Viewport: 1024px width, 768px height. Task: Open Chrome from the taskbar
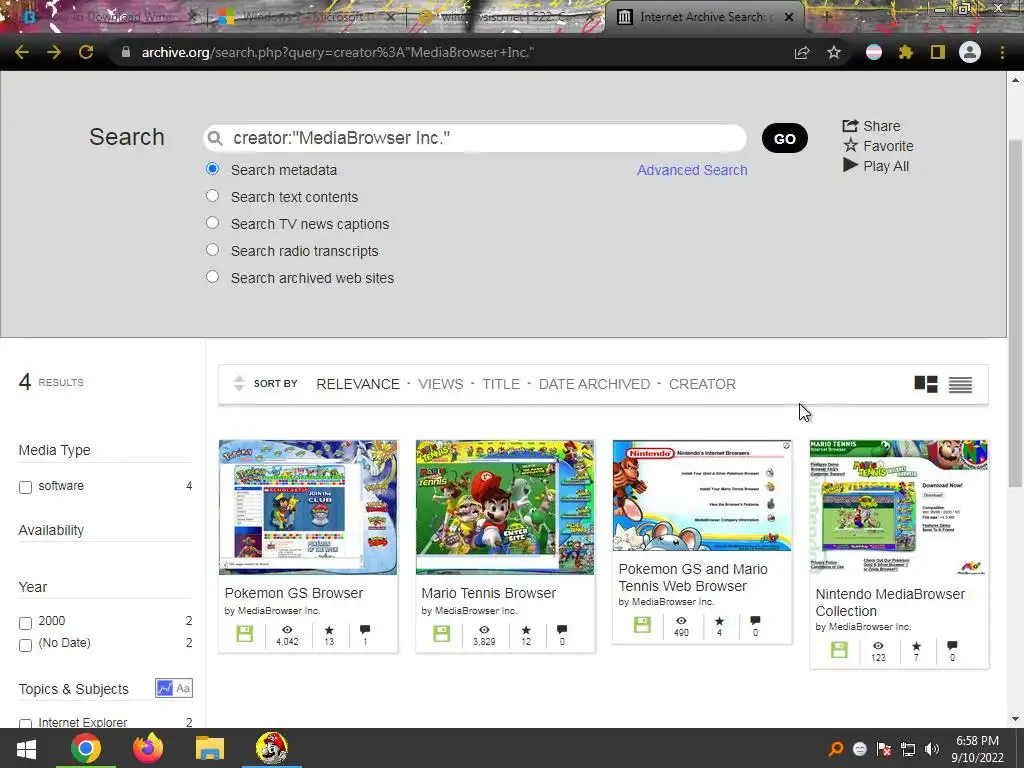point(86,748)
